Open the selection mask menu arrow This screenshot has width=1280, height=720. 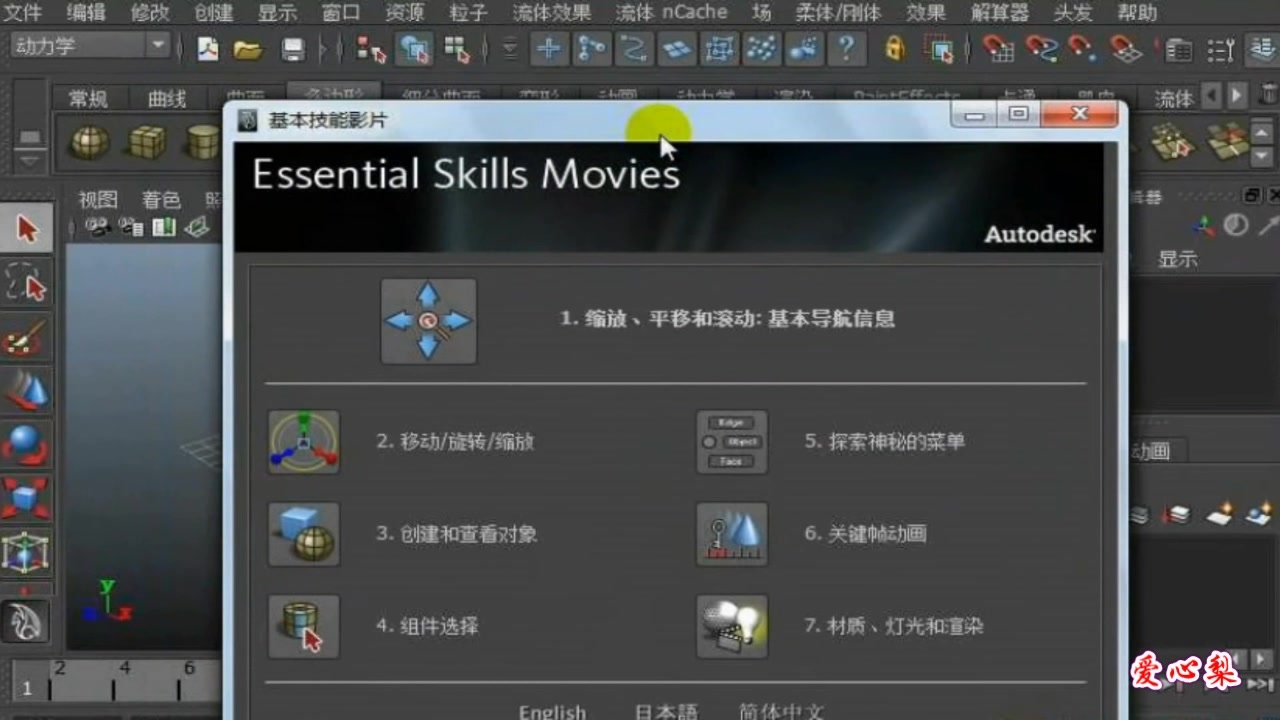click(x=510, y=49)
